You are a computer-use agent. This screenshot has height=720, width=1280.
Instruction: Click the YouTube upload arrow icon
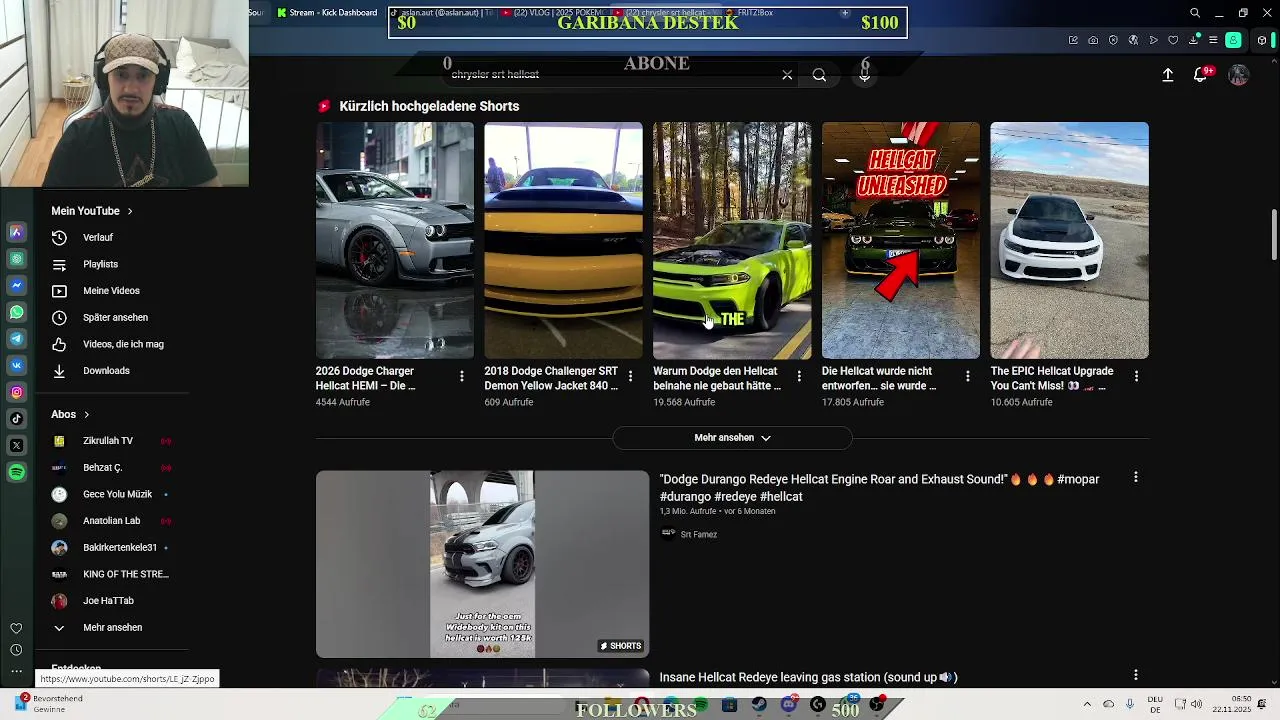coord(1167,75)
